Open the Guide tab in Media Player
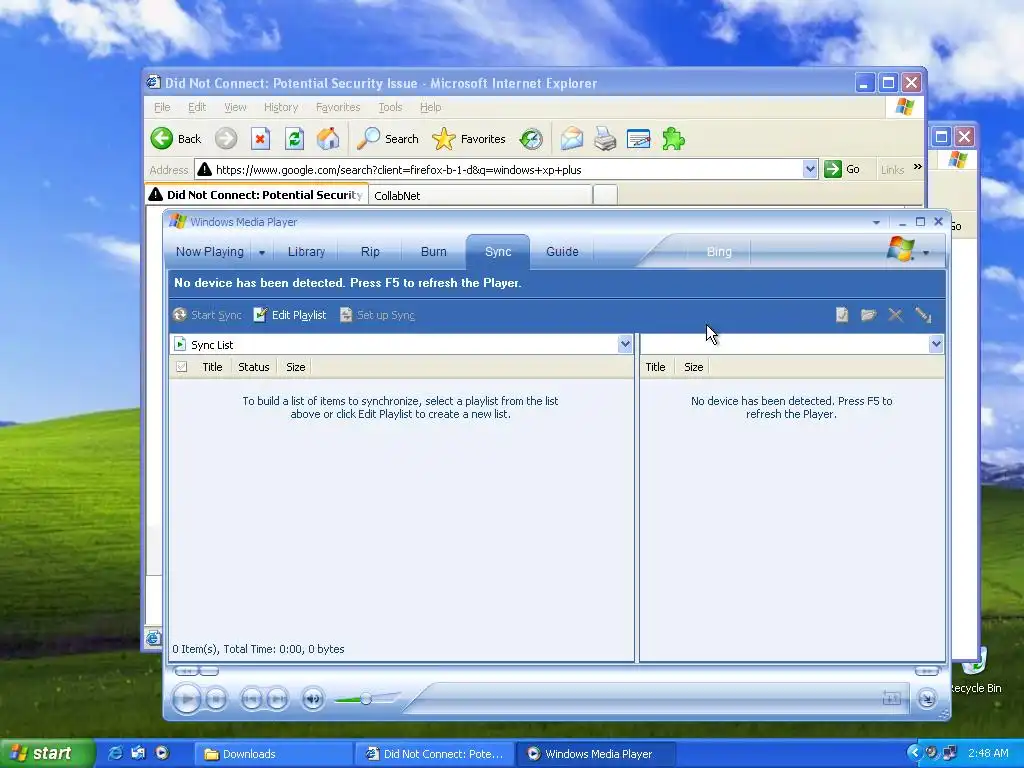This screenshot has width=1024, height=768. point(562,251)
